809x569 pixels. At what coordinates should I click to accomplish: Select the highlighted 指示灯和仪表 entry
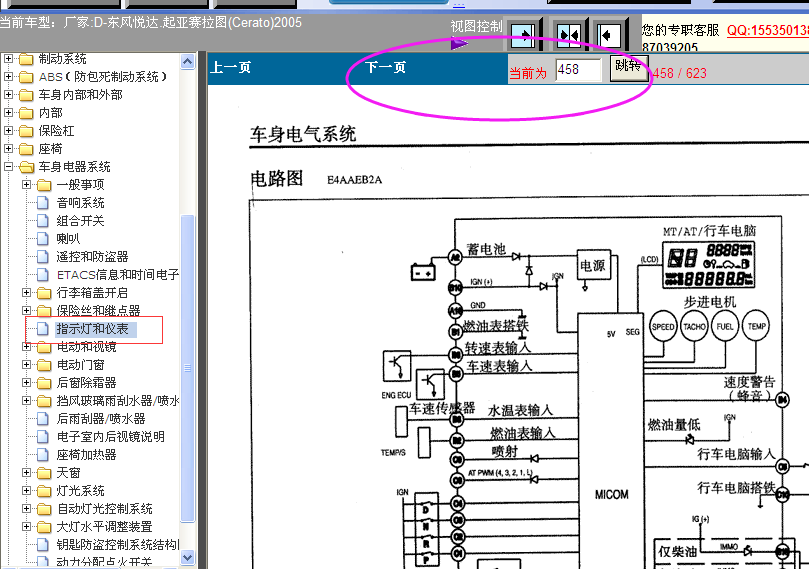92,329
